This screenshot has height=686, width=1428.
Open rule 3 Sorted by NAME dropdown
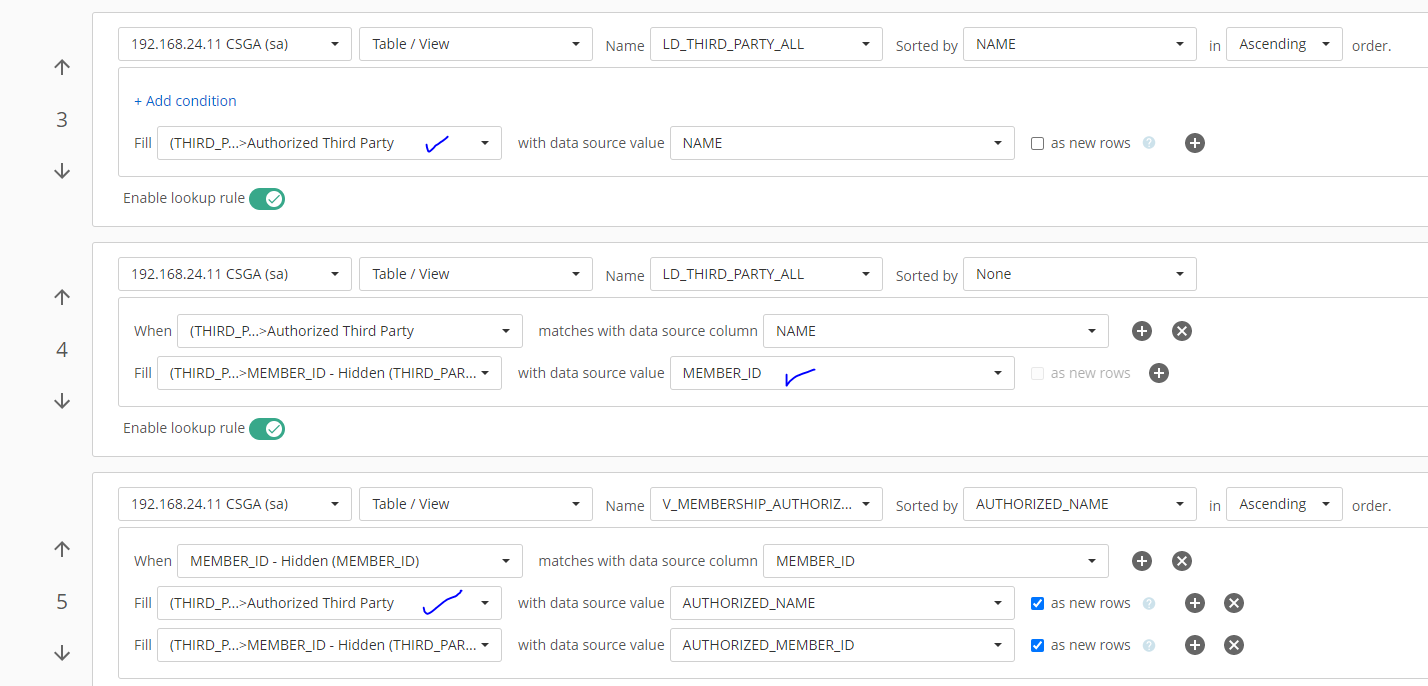click(x=1079, y=44)
